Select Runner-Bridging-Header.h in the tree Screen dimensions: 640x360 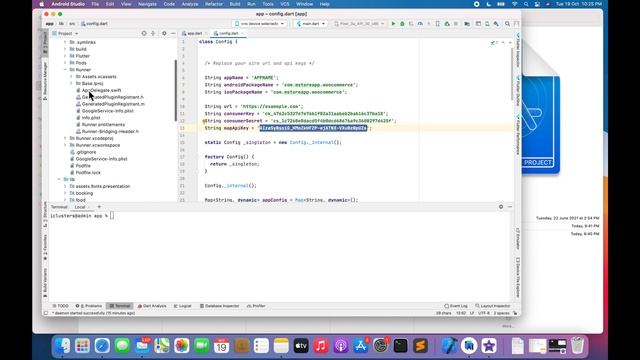point(110,131)
